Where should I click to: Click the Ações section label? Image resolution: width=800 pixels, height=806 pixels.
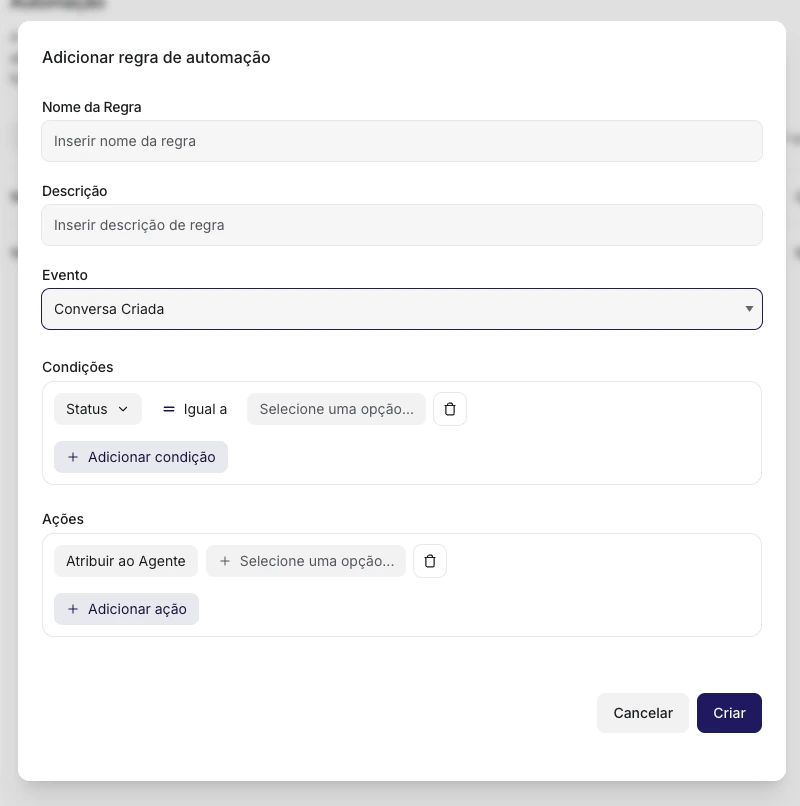point(63,519)
